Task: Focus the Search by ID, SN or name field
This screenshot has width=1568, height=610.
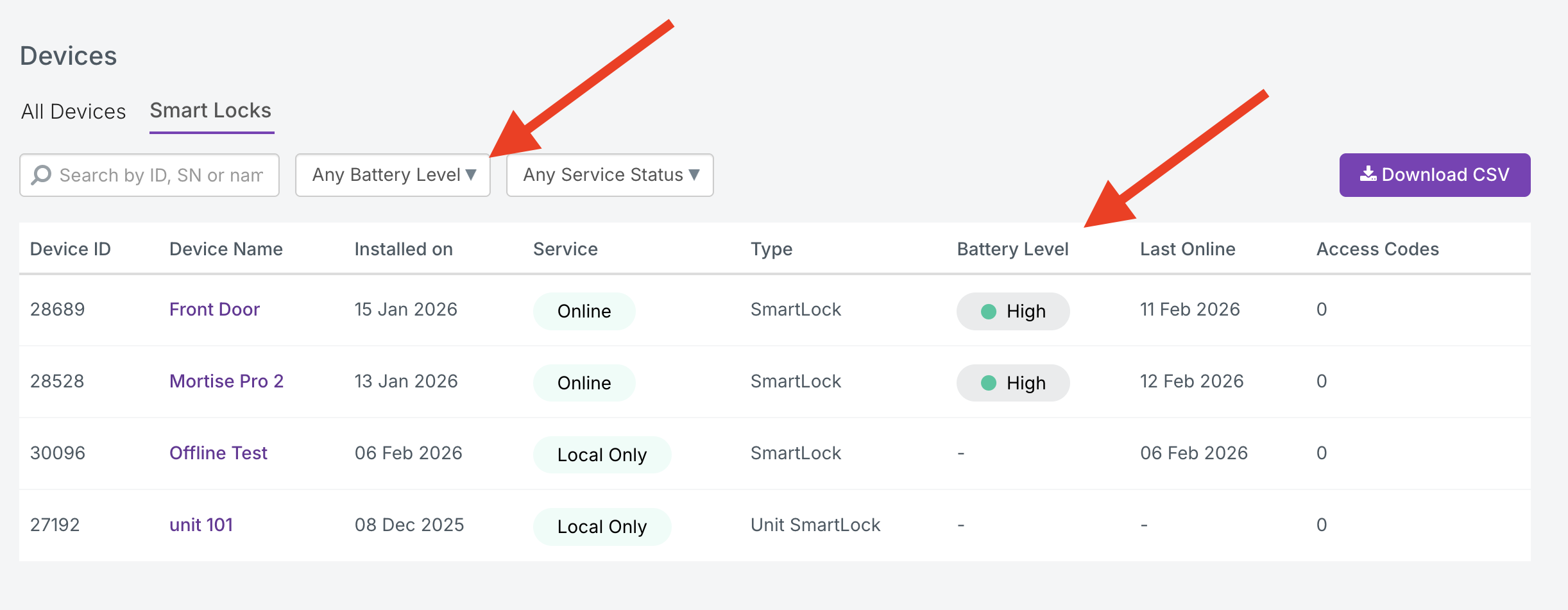Action: coord(162,175)
